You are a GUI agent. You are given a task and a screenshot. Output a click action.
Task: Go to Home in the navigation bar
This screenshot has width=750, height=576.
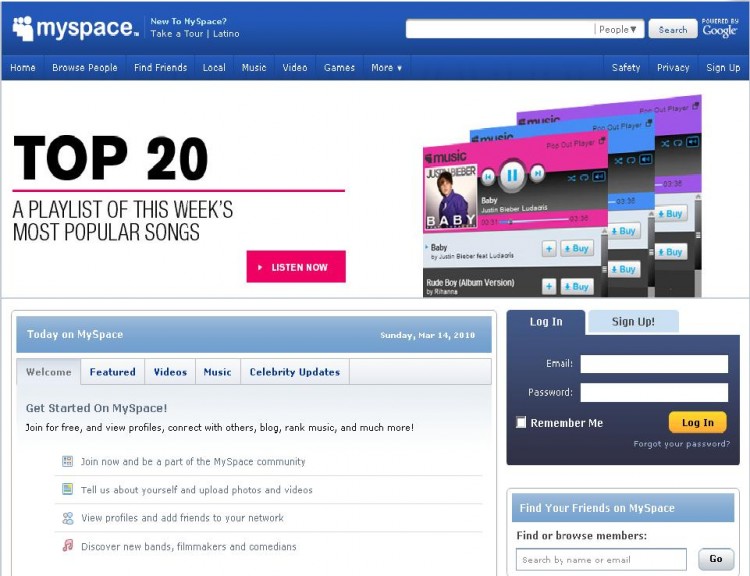click(23, 68)
